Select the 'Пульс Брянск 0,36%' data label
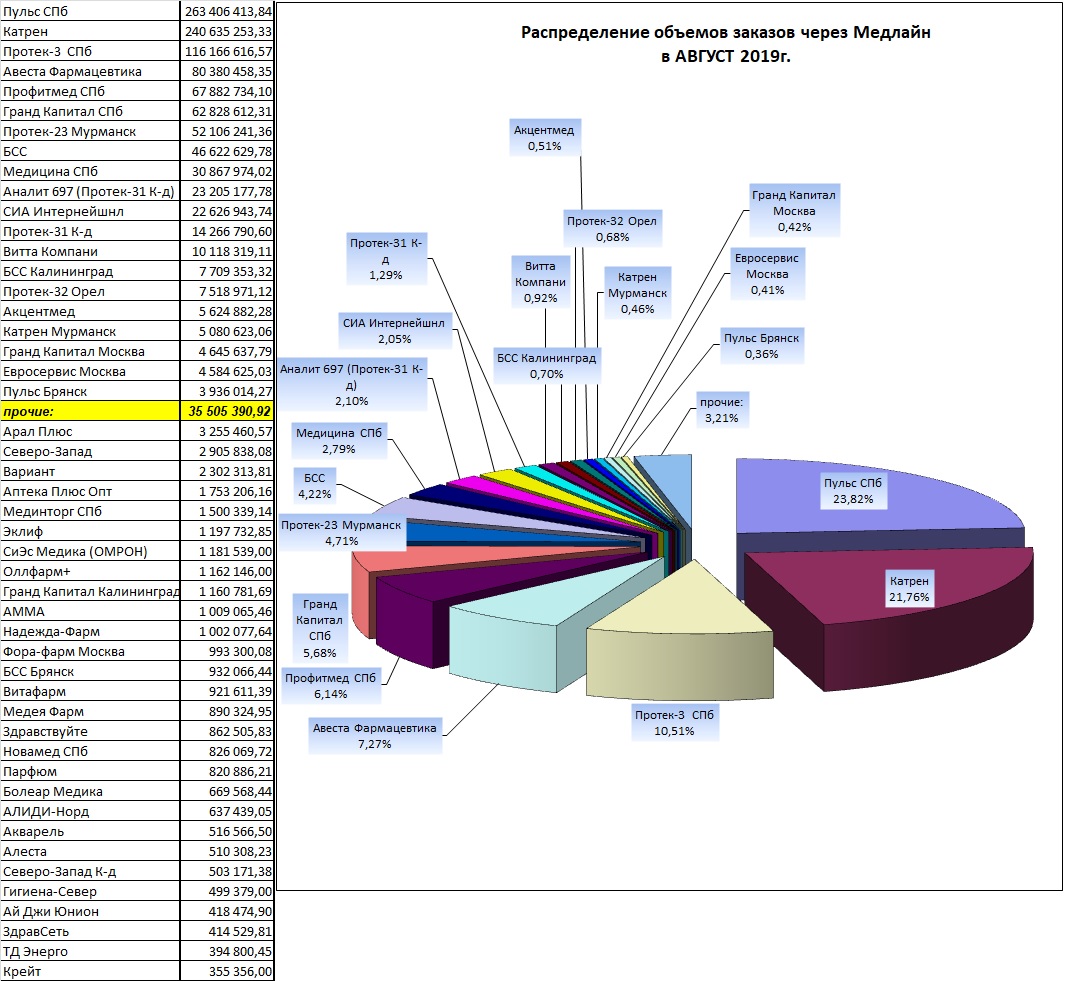 click(762, 345)
